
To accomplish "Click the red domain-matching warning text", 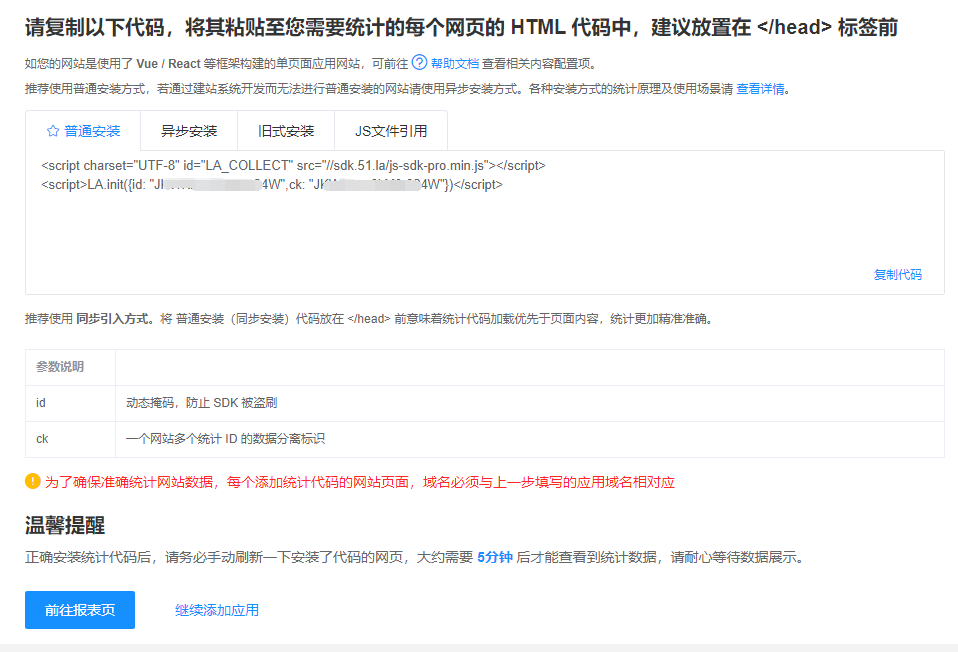I will (x=359, y=482).
